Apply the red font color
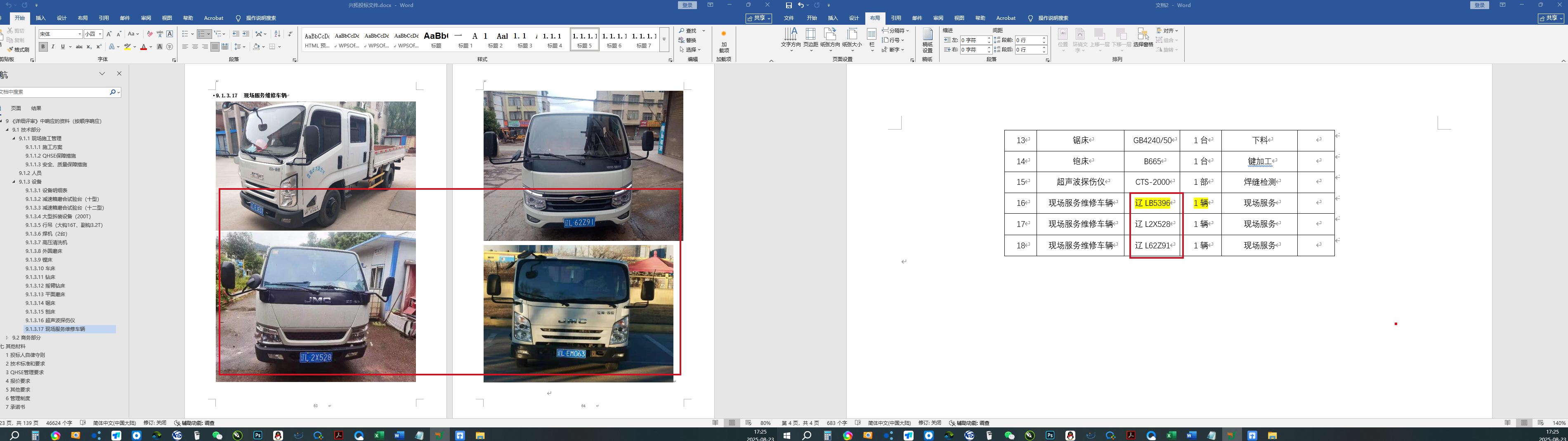Image resolution: width=1568 pixels, height=441 pixels. 144,47
